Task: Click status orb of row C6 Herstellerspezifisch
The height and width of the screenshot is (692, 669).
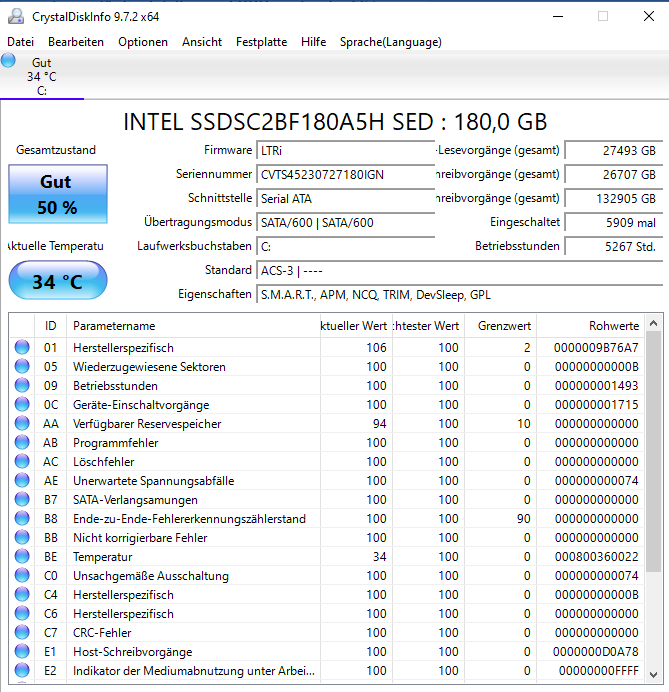Action: pos(22,613)
